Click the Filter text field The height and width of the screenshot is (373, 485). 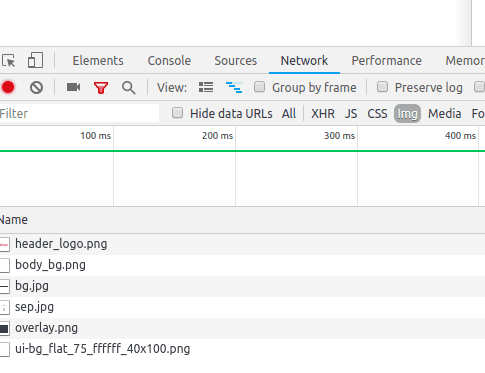coord(79,113)
